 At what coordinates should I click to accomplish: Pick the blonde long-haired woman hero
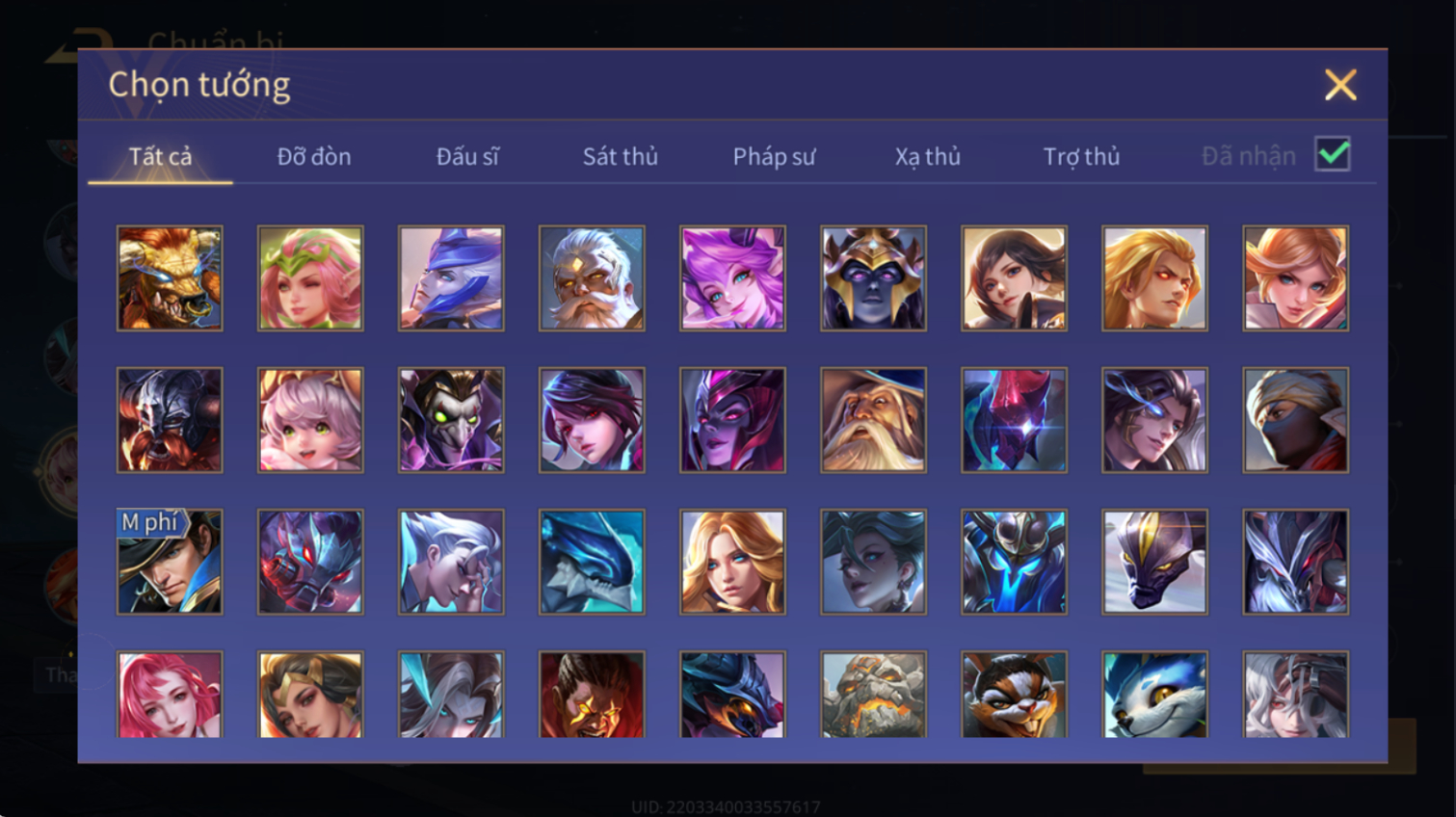(732, 562)
